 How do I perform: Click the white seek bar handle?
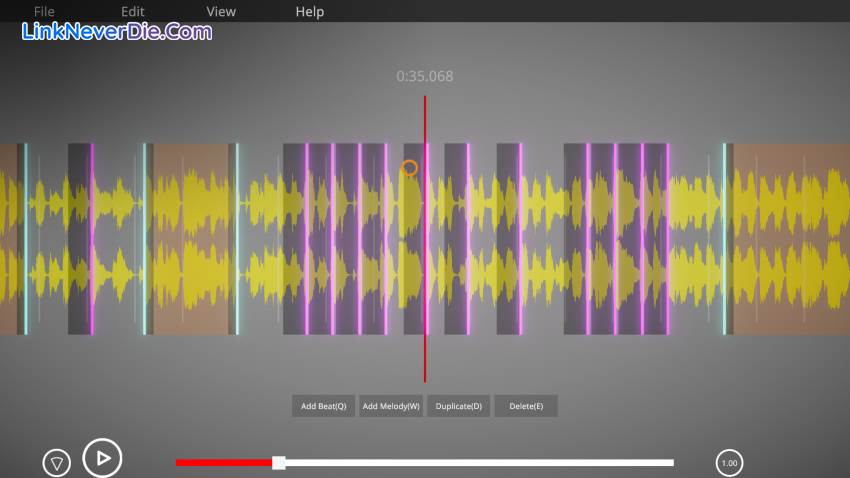[279, 462]
